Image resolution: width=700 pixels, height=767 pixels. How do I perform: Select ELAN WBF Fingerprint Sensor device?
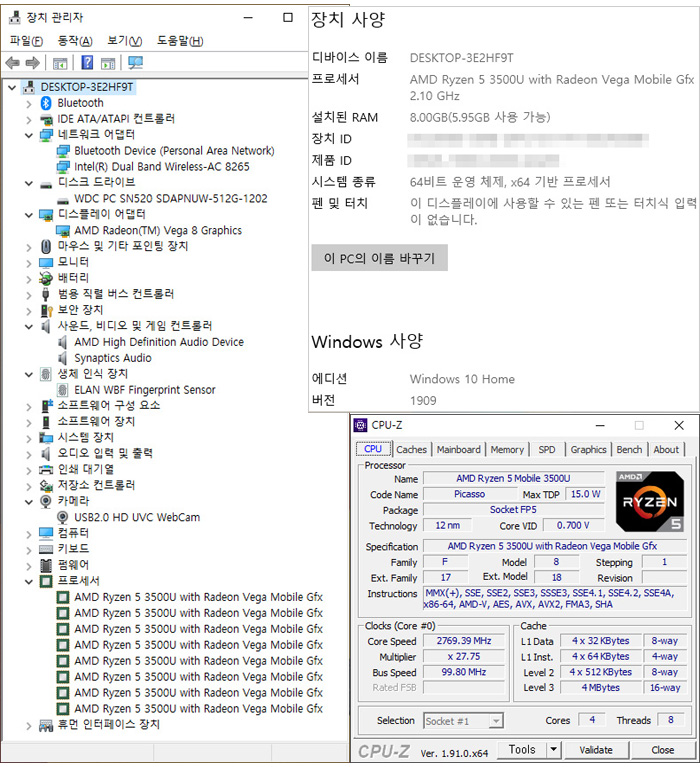click(144, 390)
